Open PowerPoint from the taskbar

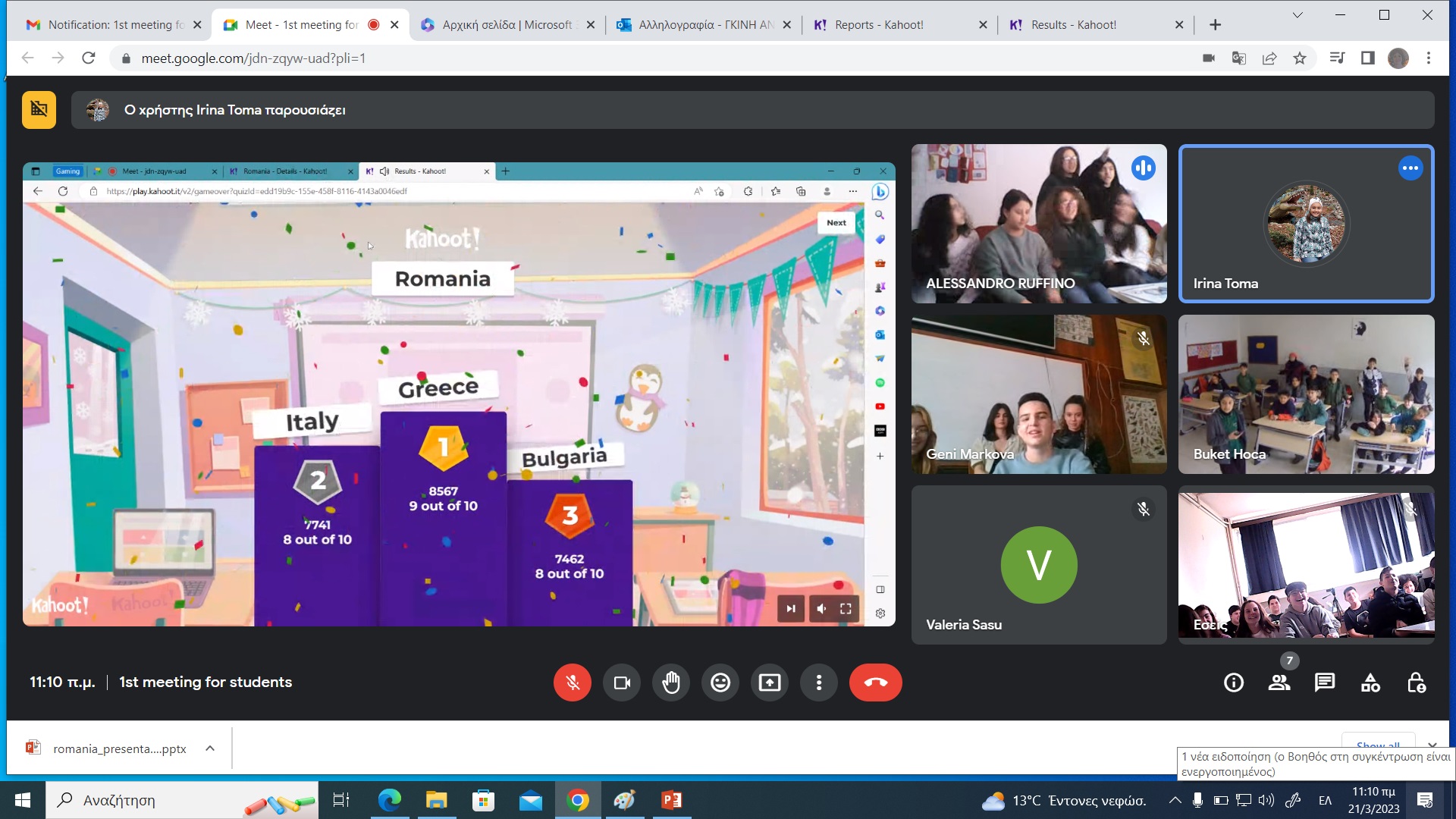(672, 800)
